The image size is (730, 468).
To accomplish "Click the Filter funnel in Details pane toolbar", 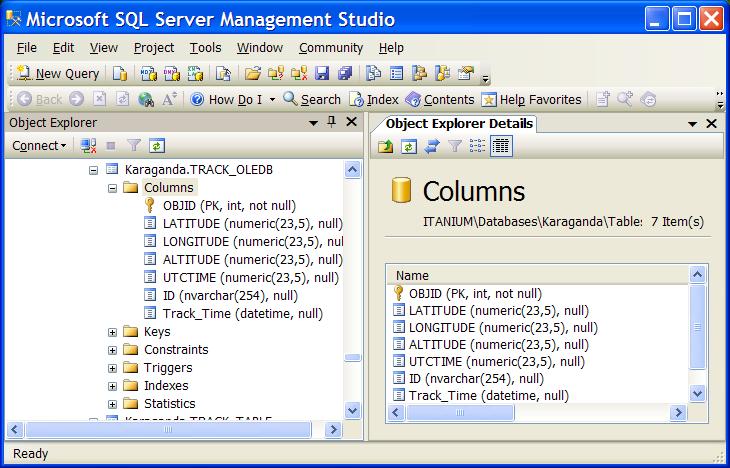I will click(x=454, y=146).
